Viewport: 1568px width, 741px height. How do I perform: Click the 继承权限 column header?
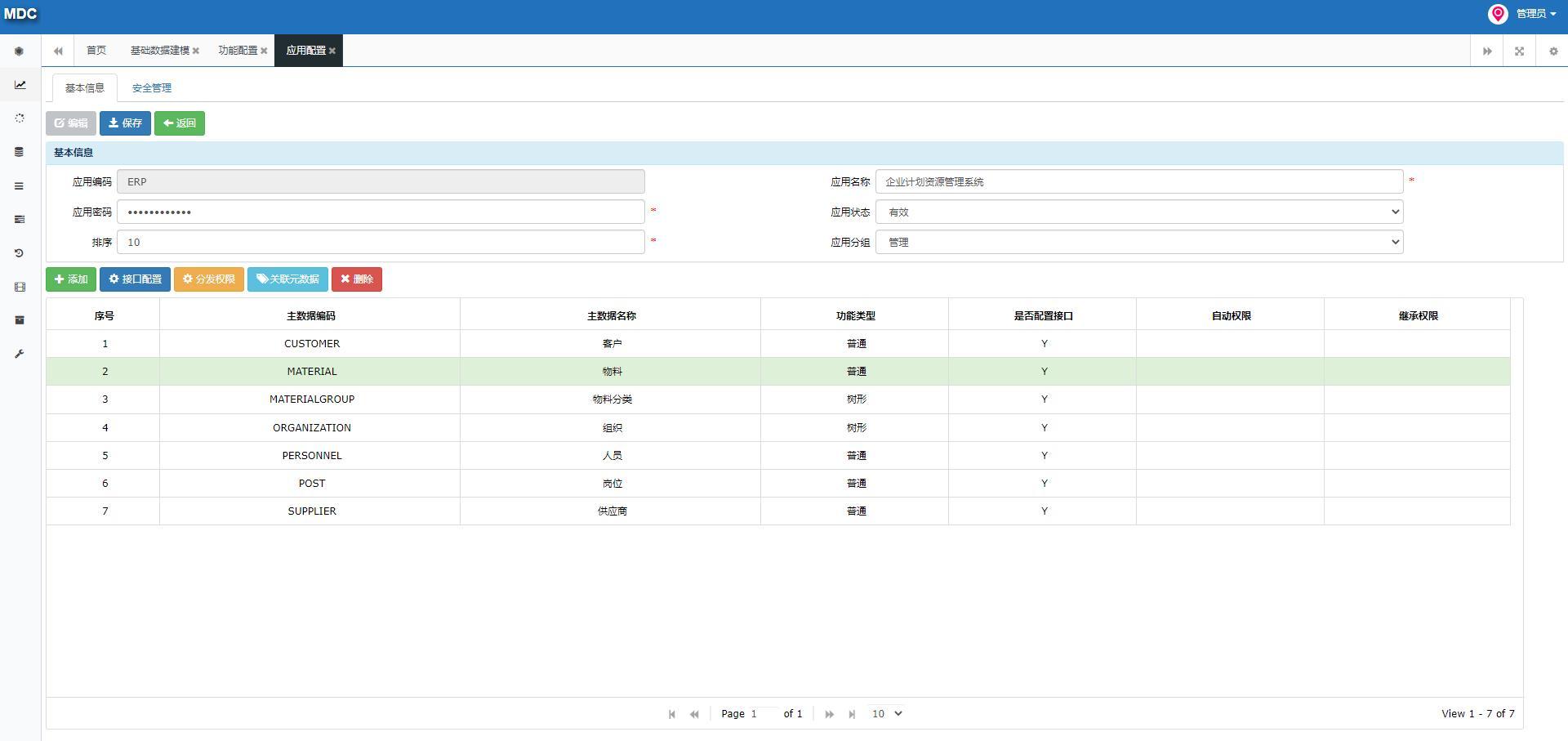coord(1418,315)
